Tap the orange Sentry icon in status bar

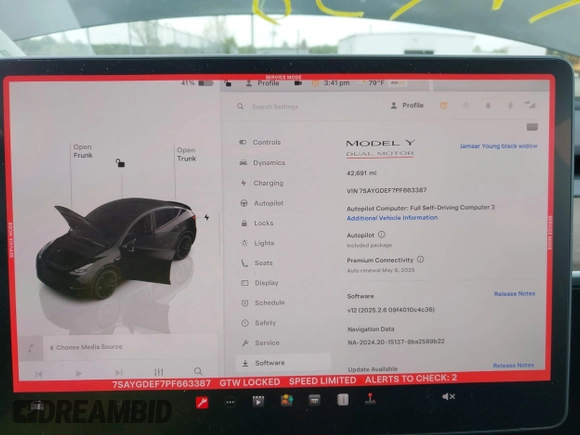point(315,83)
